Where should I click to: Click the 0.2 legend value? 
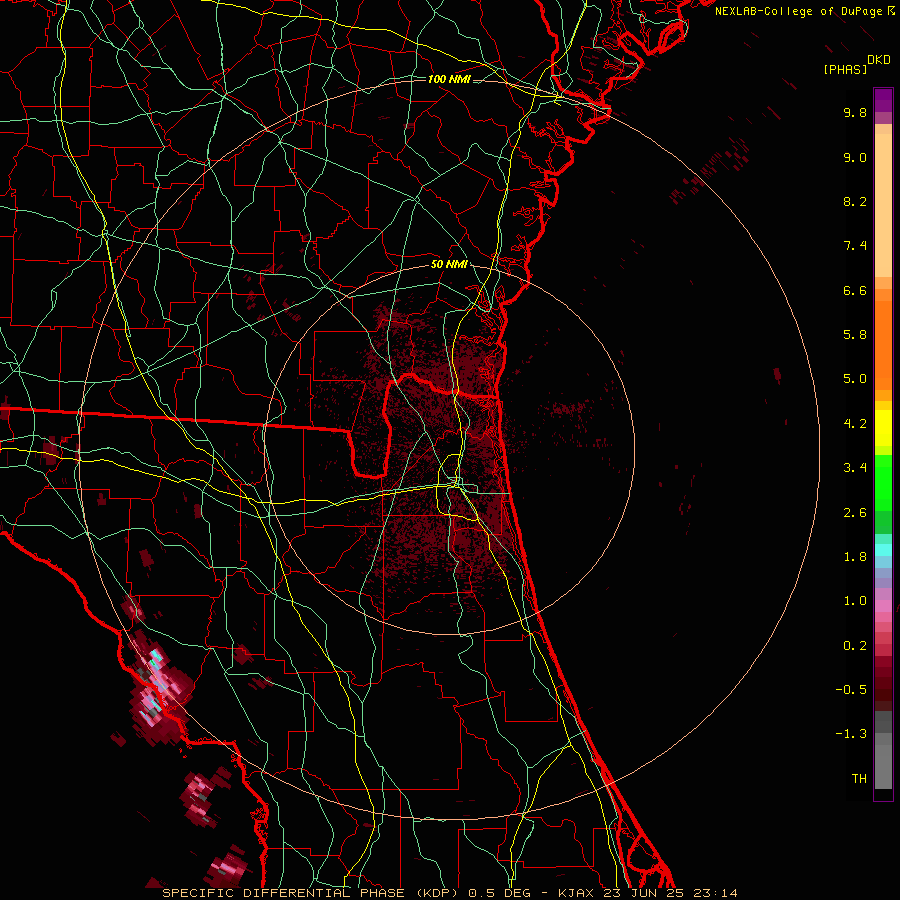click(x=855, y=646)
